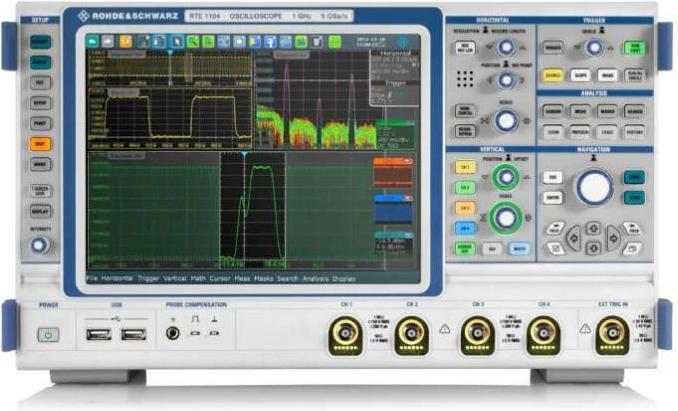Open the File menu on screen
The width and height of the screenshot is (678, 411).
(92, 279)
